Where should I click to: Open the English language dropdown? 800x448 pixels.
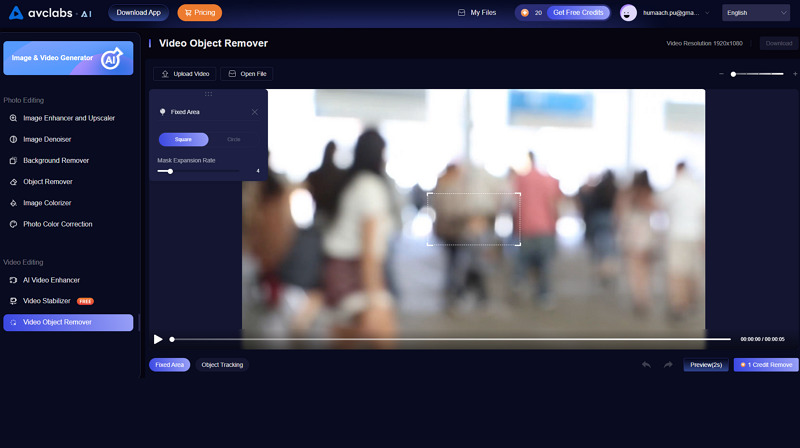click(x=756, y=13)
